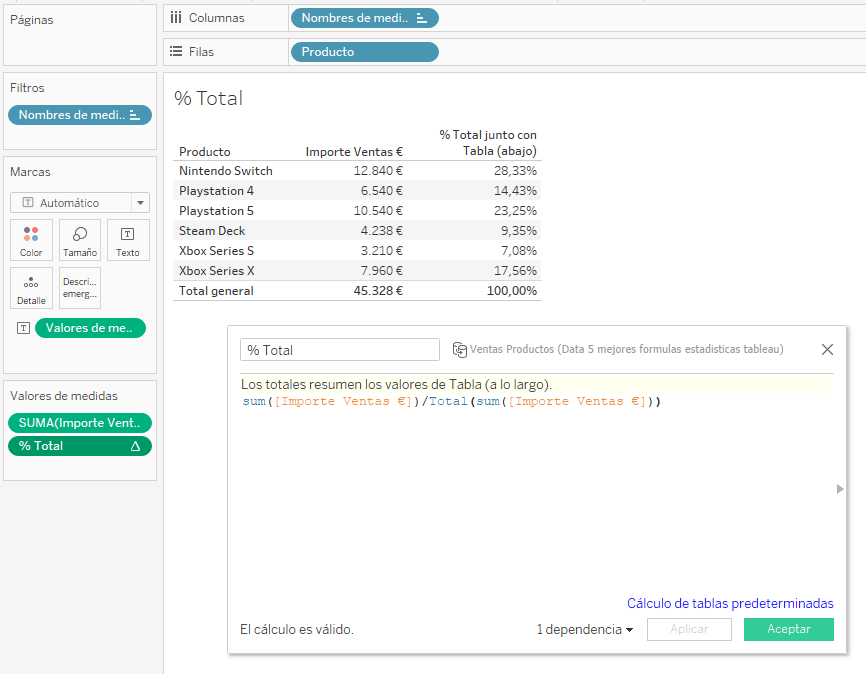The image size is (866, 674).
Task: Select Nombres de medidas pill in Filtros
Action: (80, 115)
